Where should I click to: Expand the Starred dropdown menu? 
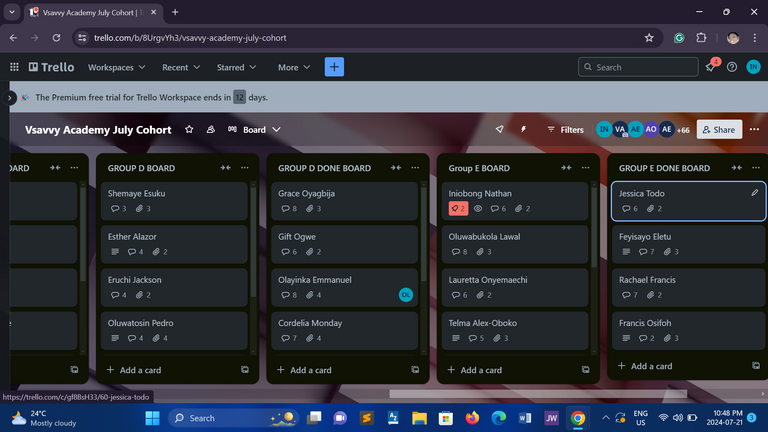(x=237, y=67)
